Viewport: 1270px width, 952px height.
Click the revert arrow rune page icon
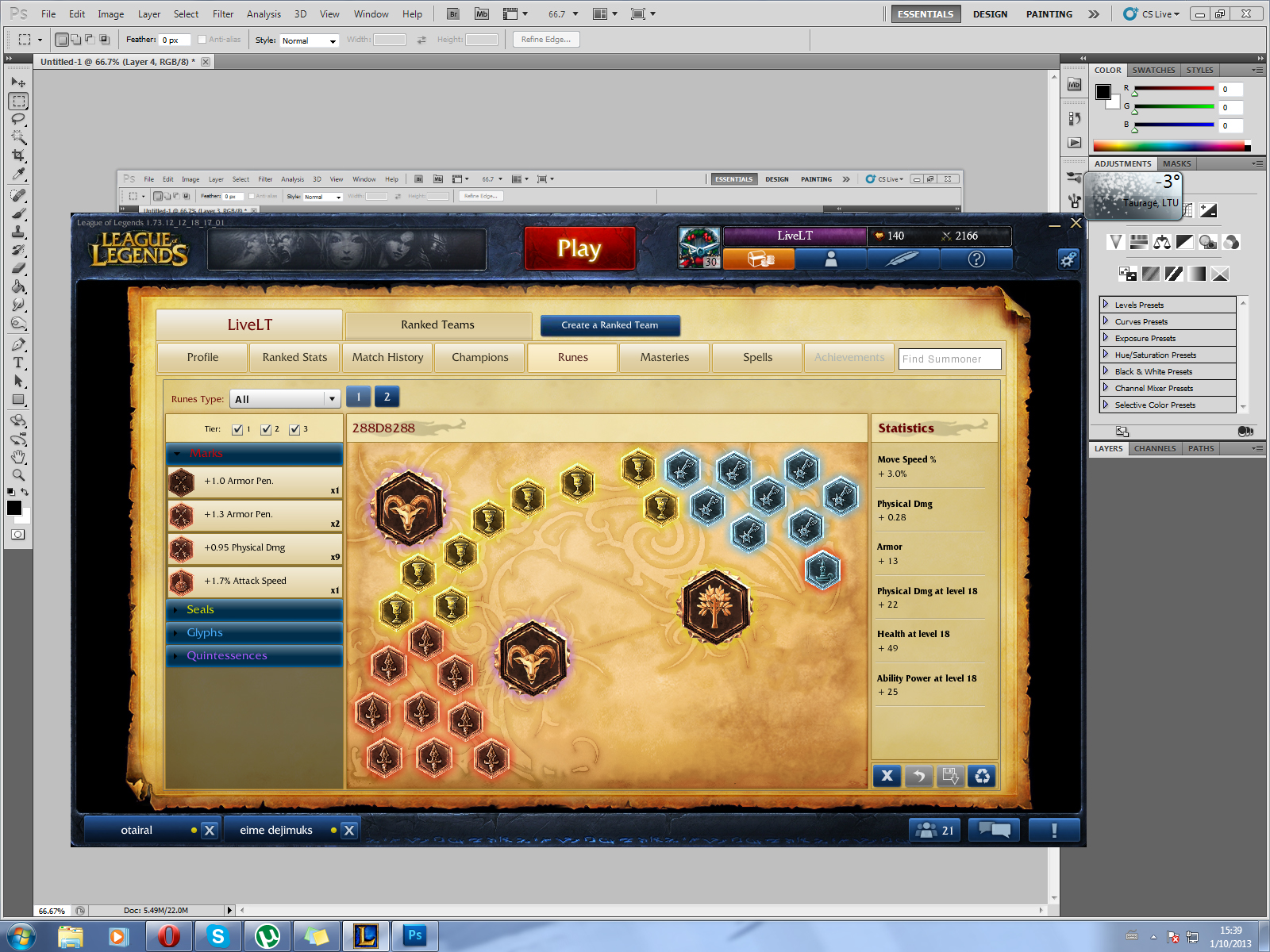click(918, 776)
